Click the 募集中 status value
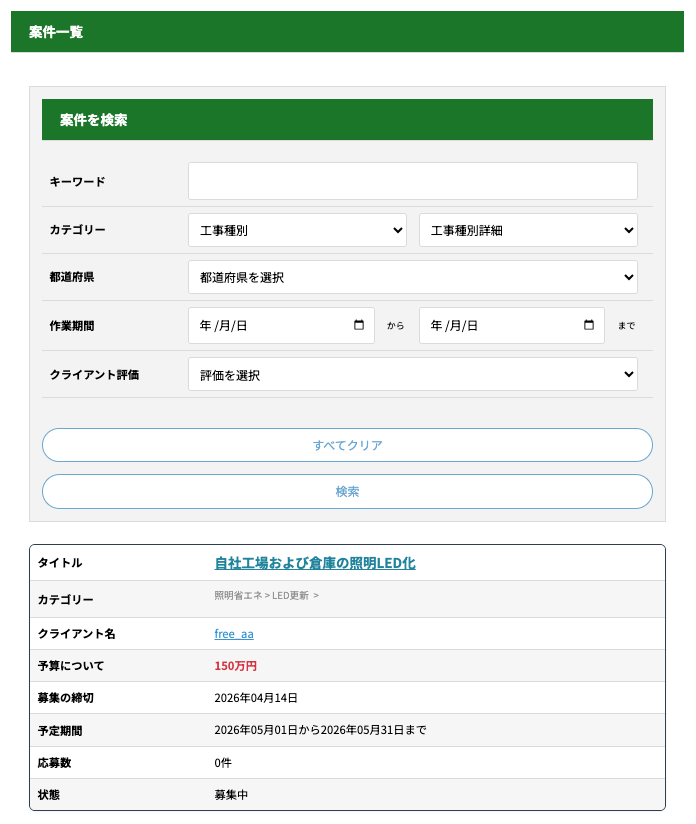The image size is (696, 824). (x=231, y=795)
